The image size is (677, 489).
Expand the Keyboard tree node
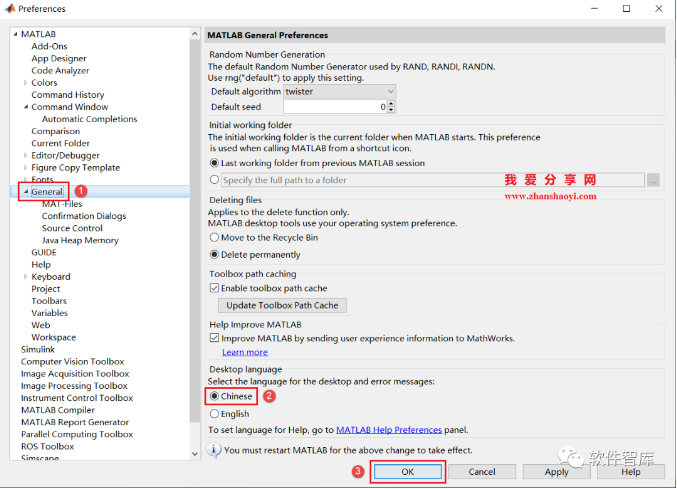coord(25,277)
